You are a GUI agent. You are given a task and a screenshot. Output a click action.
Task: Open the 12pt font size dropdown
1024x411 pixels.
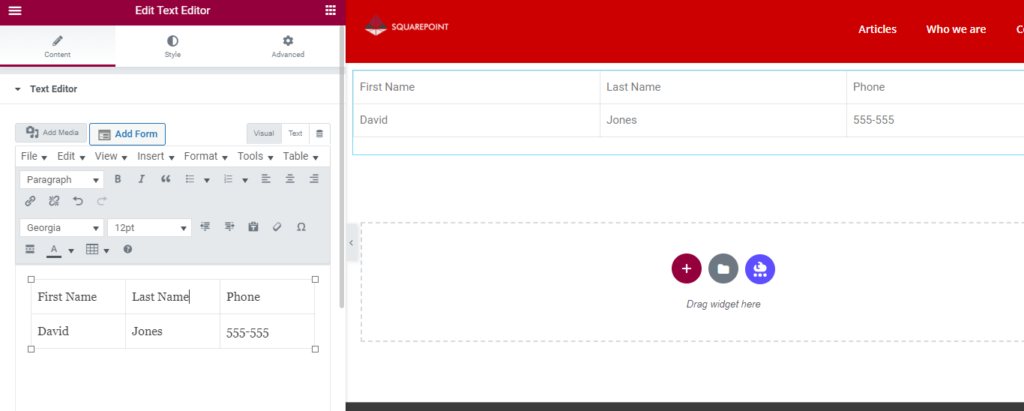(x=150, y=228)
